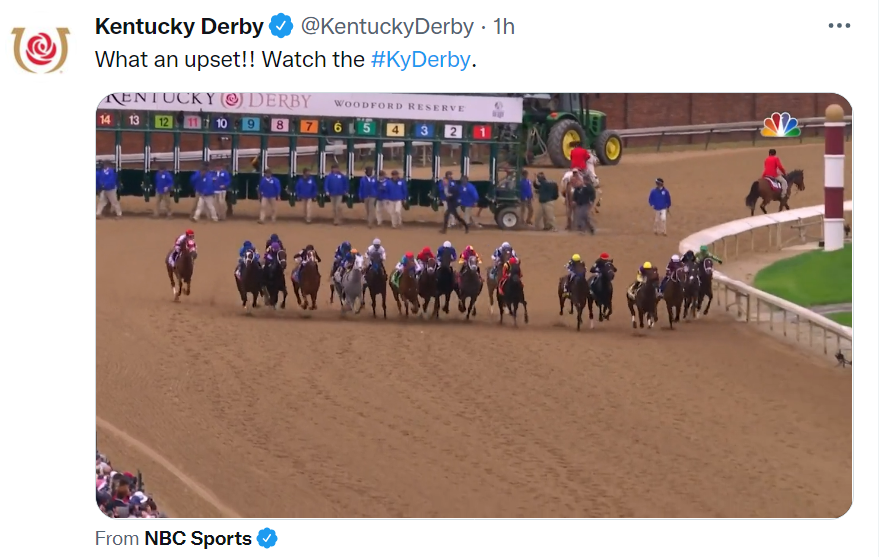Click the @KentuckyDerby handle
The width and height of the screenshot is (887, 557).
tap(387, 26)
